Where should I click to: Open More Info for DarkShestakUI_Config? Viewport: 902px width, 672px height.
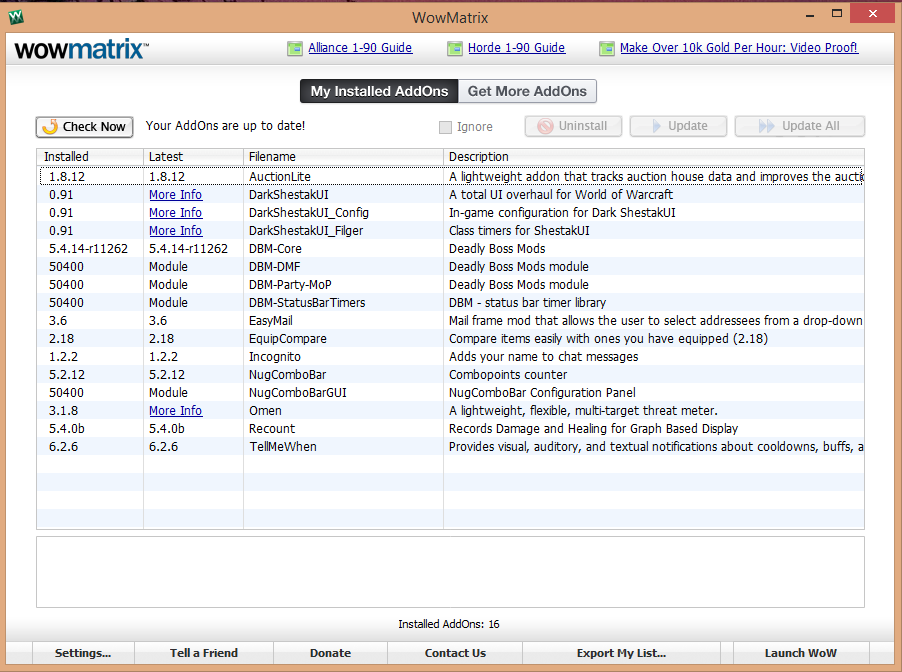coord(175,213)
